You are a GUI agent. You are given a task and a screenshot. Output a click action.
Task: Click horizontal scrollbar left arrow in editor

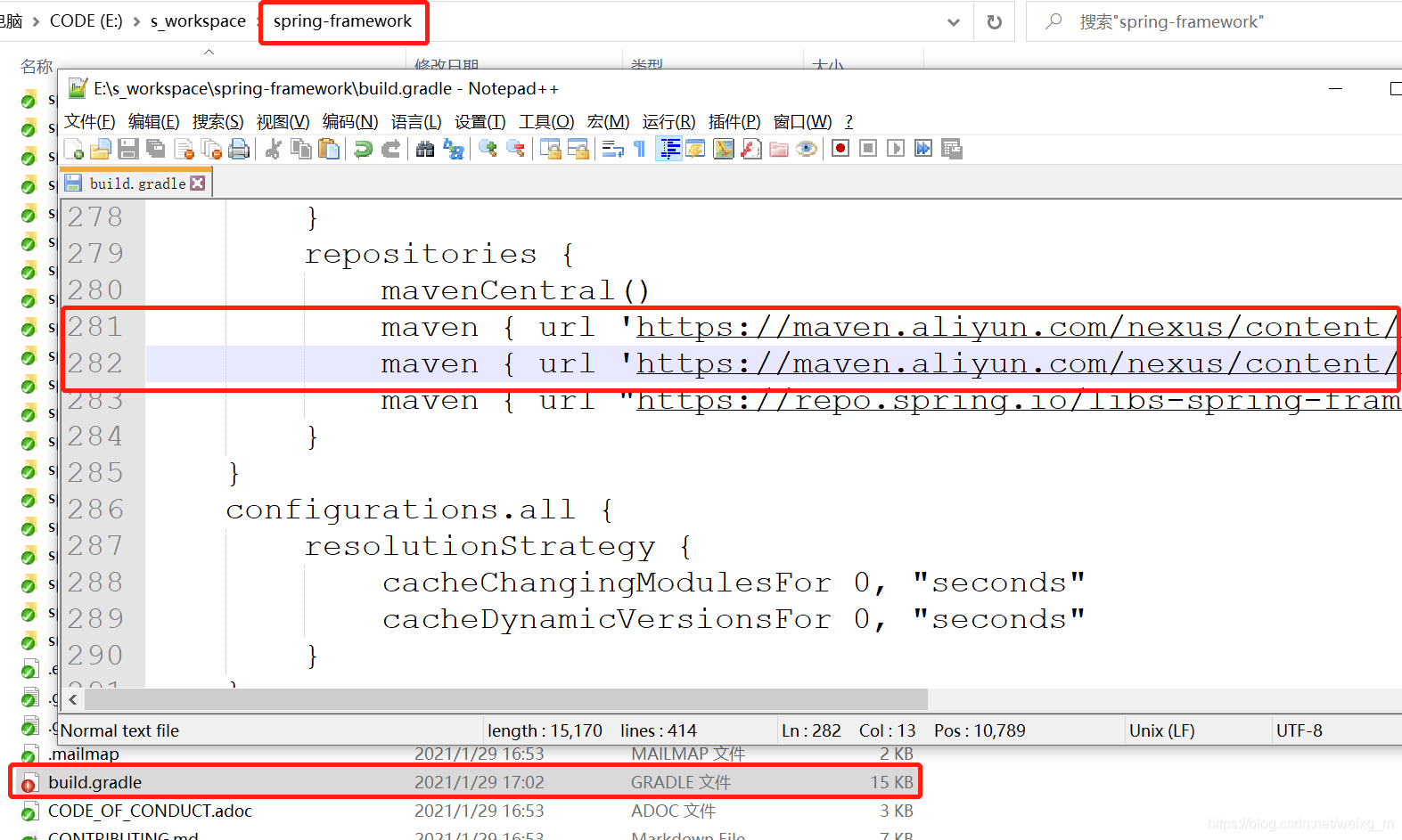pos(73,699)
